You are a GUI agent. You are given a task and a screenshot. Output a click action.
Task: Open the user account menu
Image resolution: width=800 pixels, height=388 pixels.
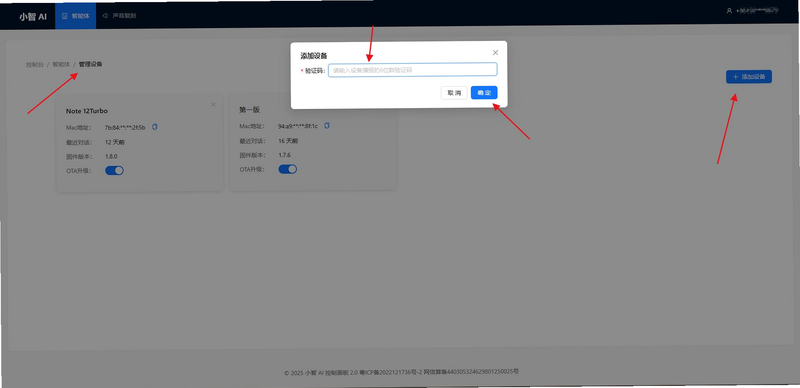pos(752,10)
